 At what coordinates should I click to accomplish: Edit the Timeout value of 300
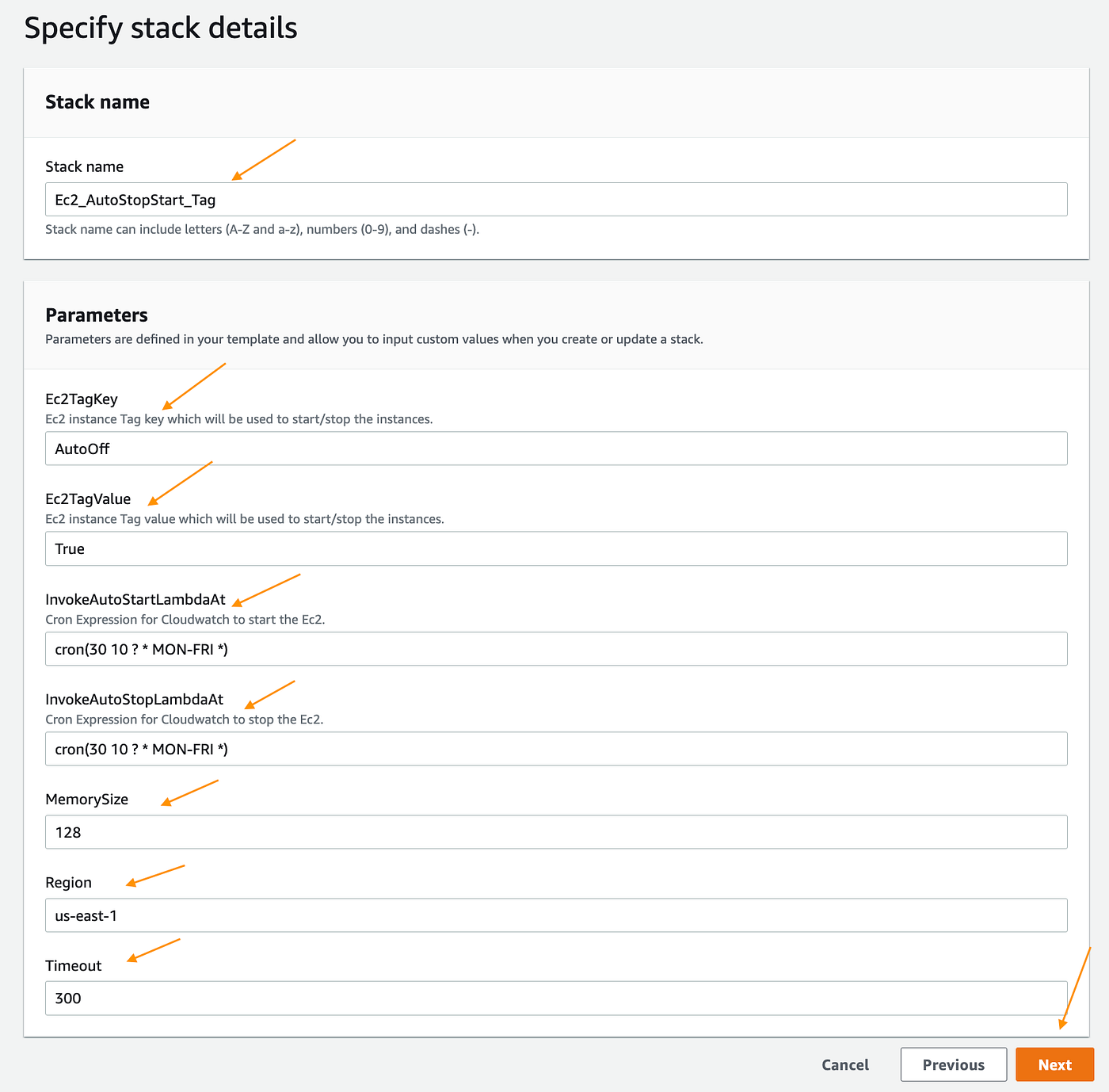click(554, 998)
